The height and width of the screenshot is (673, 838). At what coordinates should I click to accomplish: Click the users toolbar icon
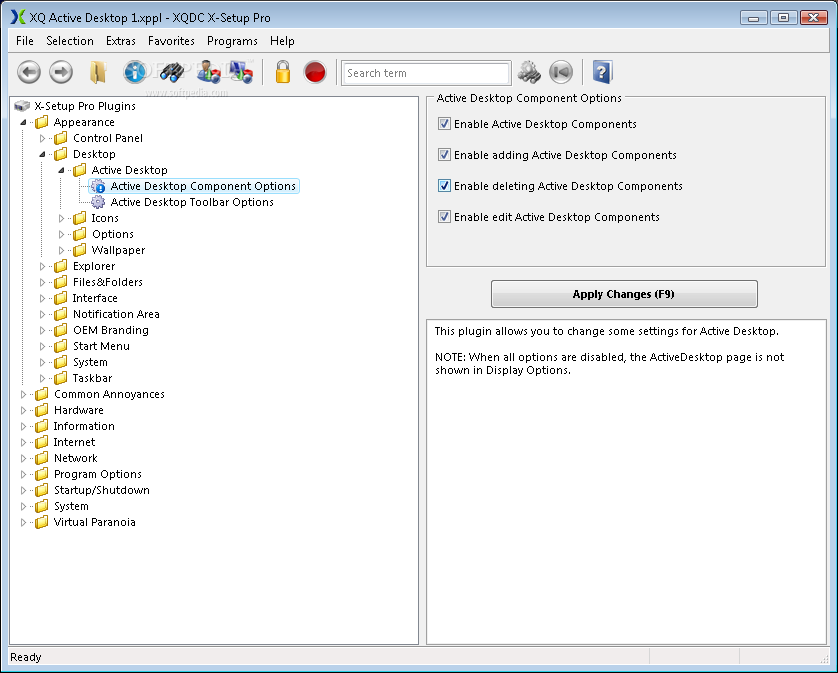click(x=208, y=72)
